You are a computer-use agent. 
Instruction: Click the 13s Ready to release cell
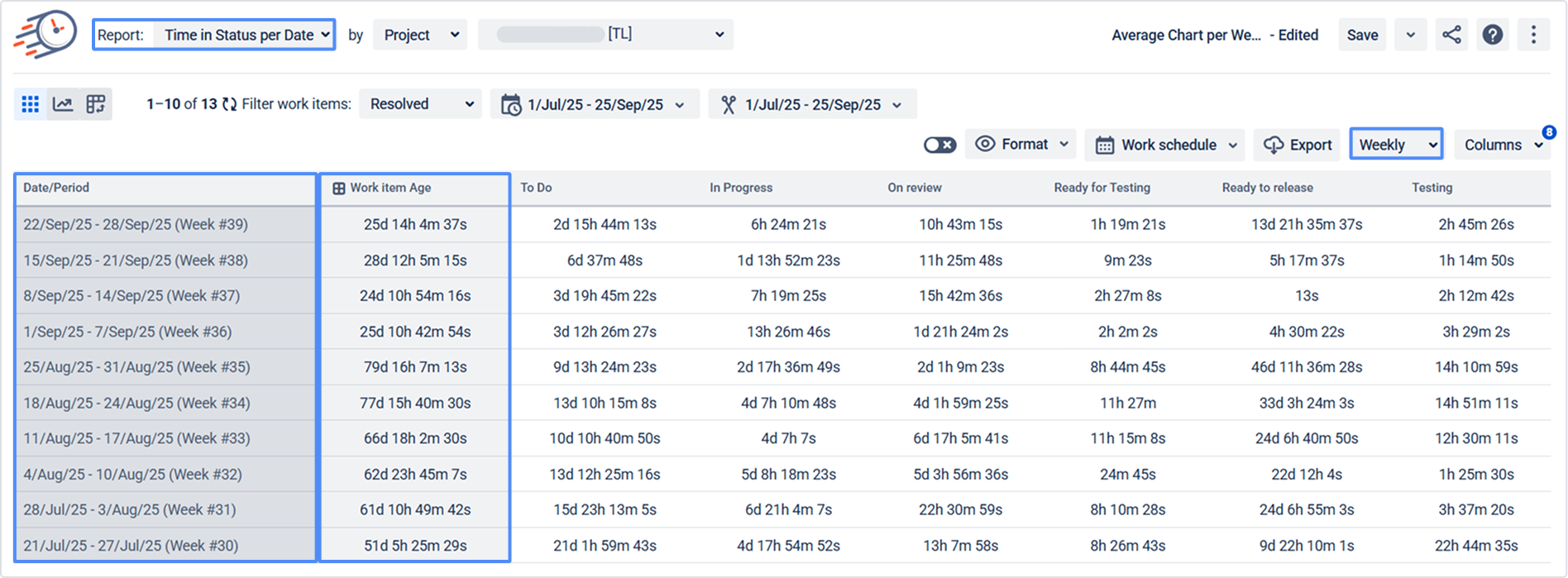point(1307,296)
